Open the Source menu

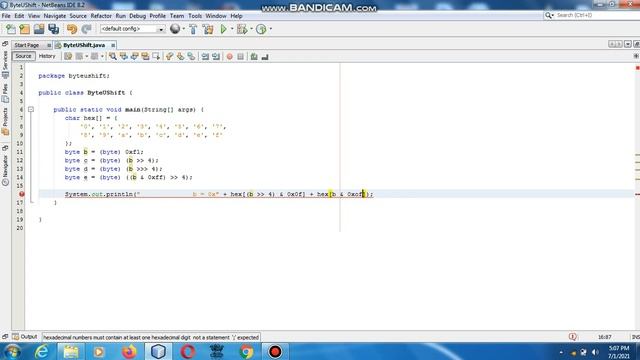(78, 16)
